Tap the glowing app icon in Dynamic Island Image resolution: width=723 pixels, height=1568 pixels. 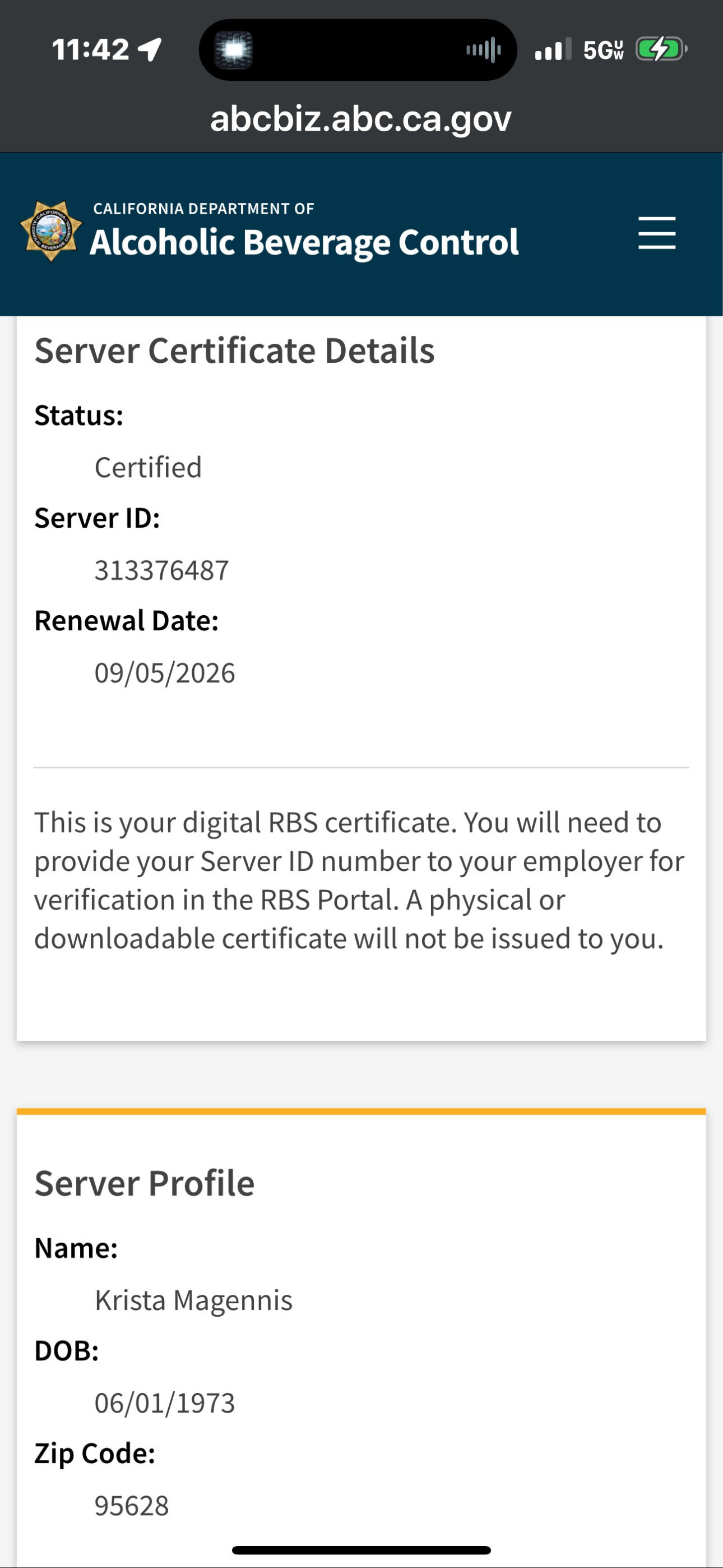[x=234, y=49]
